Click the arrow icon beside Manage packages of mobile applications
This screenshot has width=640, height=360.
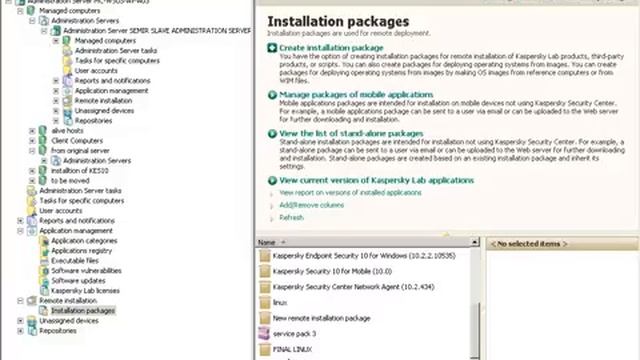pos(272,95)
